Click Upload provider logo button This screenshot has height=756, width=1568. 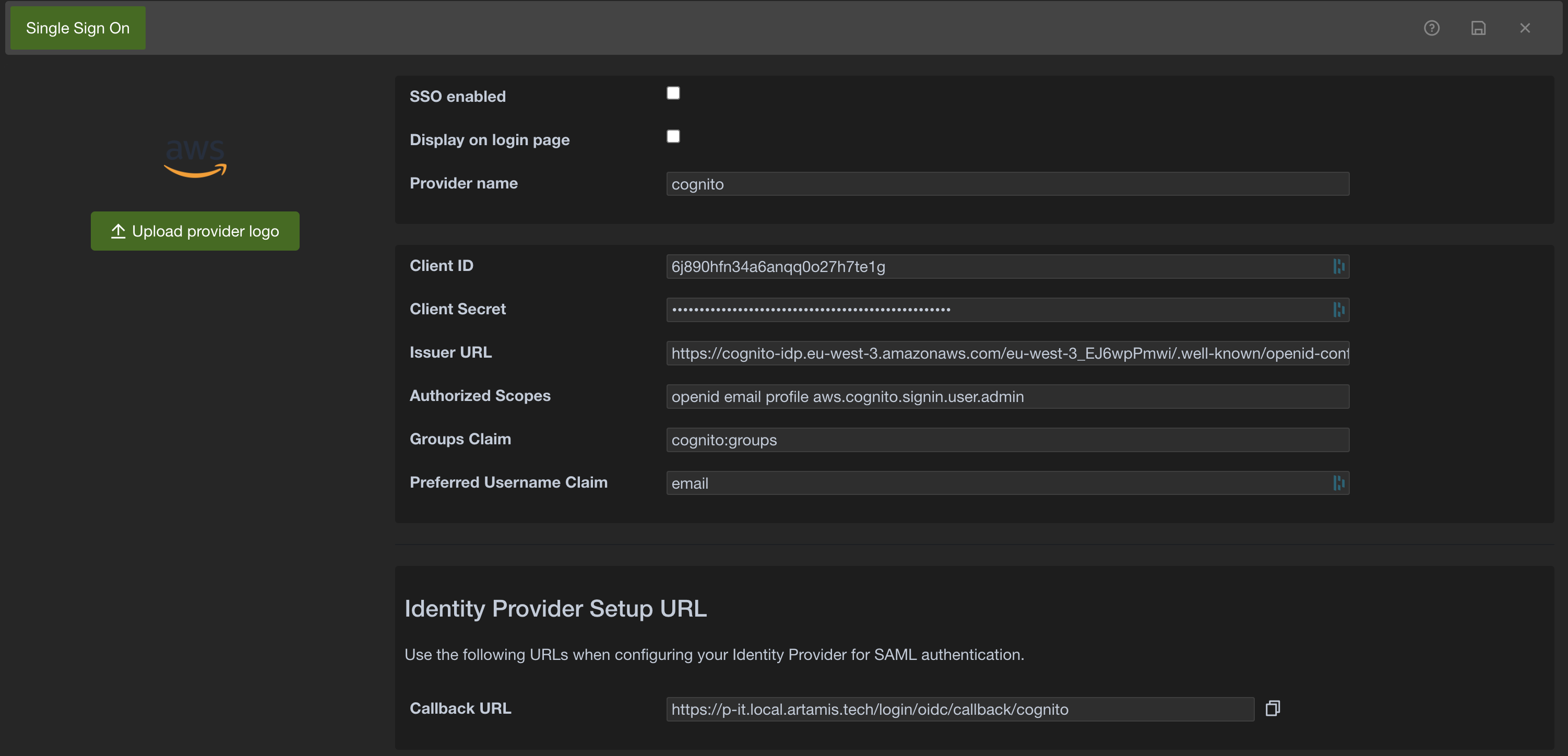click(195, 231)
